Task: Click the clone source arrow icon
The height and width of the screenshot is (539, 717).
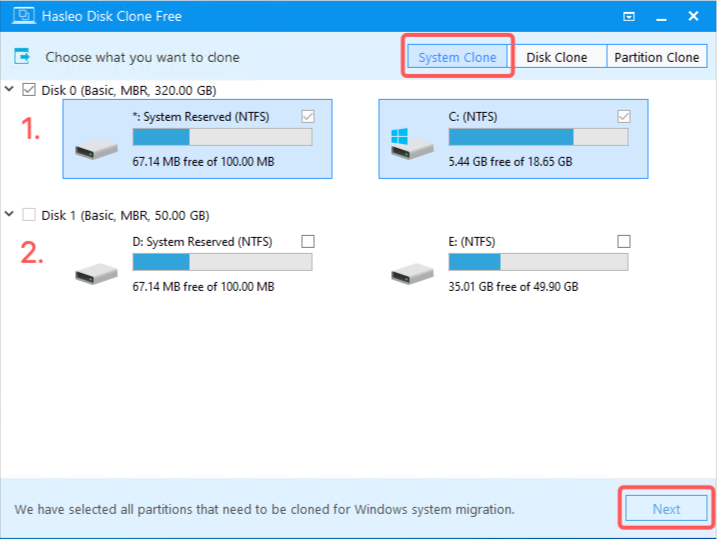Action: [x=22, y=56]
